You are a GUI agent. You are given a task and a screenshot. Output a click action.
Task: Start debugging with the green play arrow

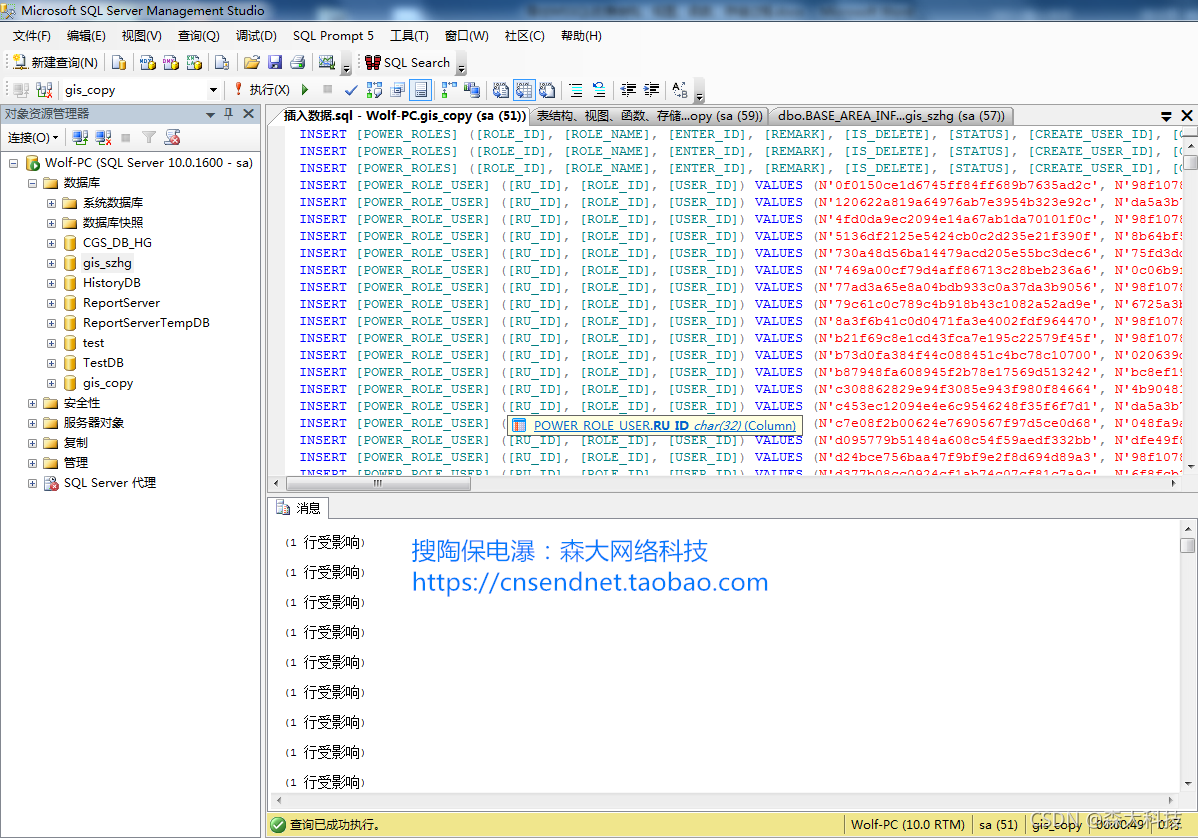(x=306, y=90)
